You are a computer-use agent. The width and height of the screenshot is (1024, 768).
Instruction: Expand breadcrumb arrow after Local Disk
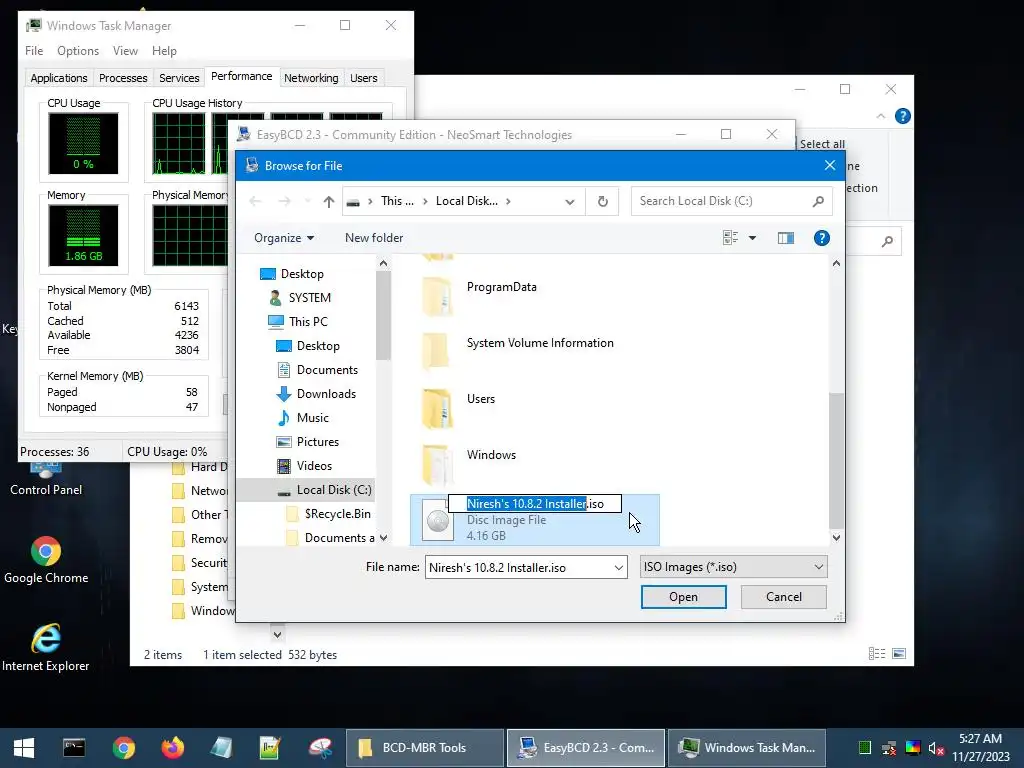click(508, 201)
